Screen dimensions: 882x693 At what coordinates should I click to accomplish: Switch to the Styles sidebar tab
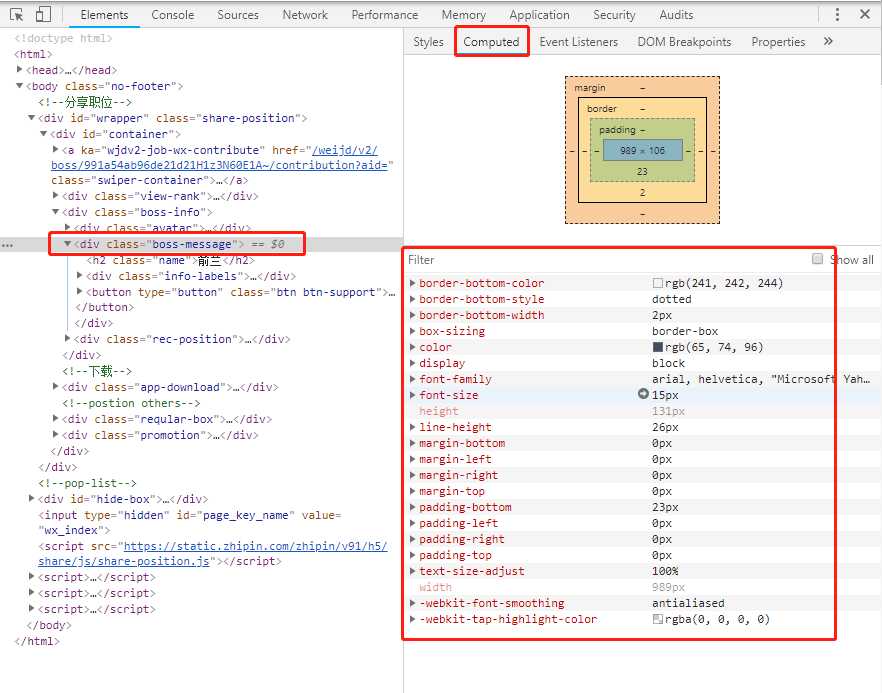(428, 42)
